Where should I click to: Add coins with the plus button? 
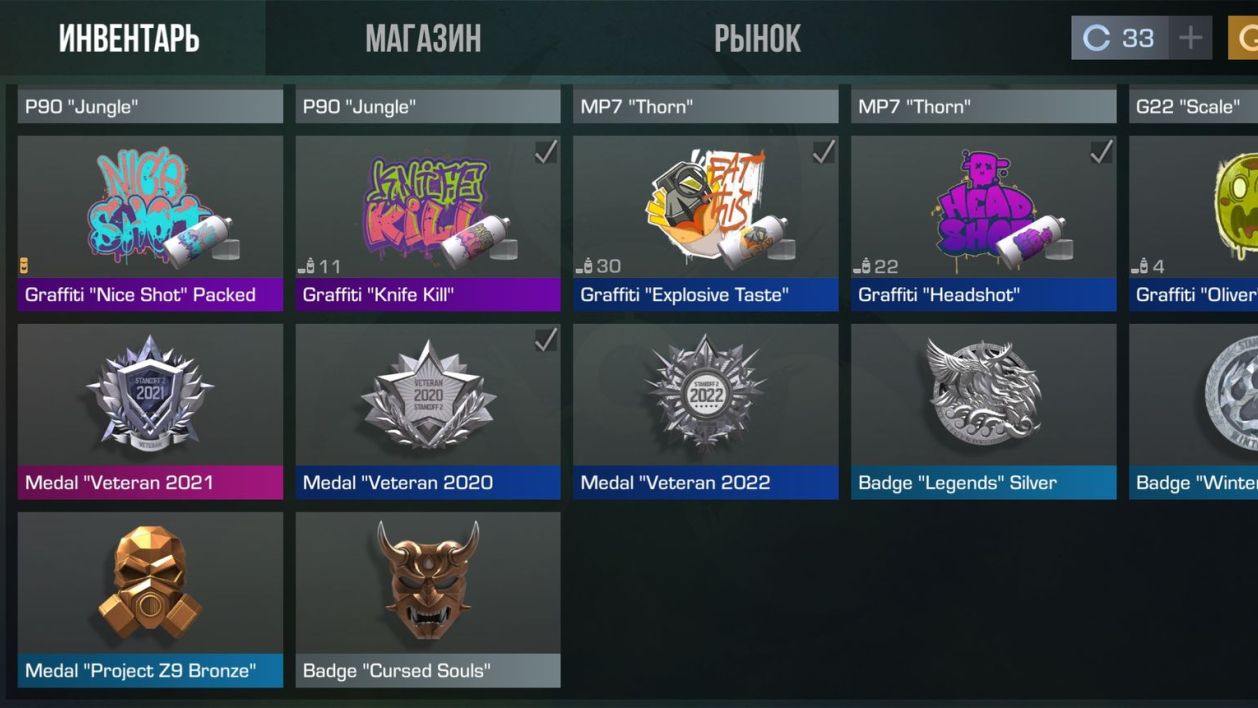[x=1190, y=38]
